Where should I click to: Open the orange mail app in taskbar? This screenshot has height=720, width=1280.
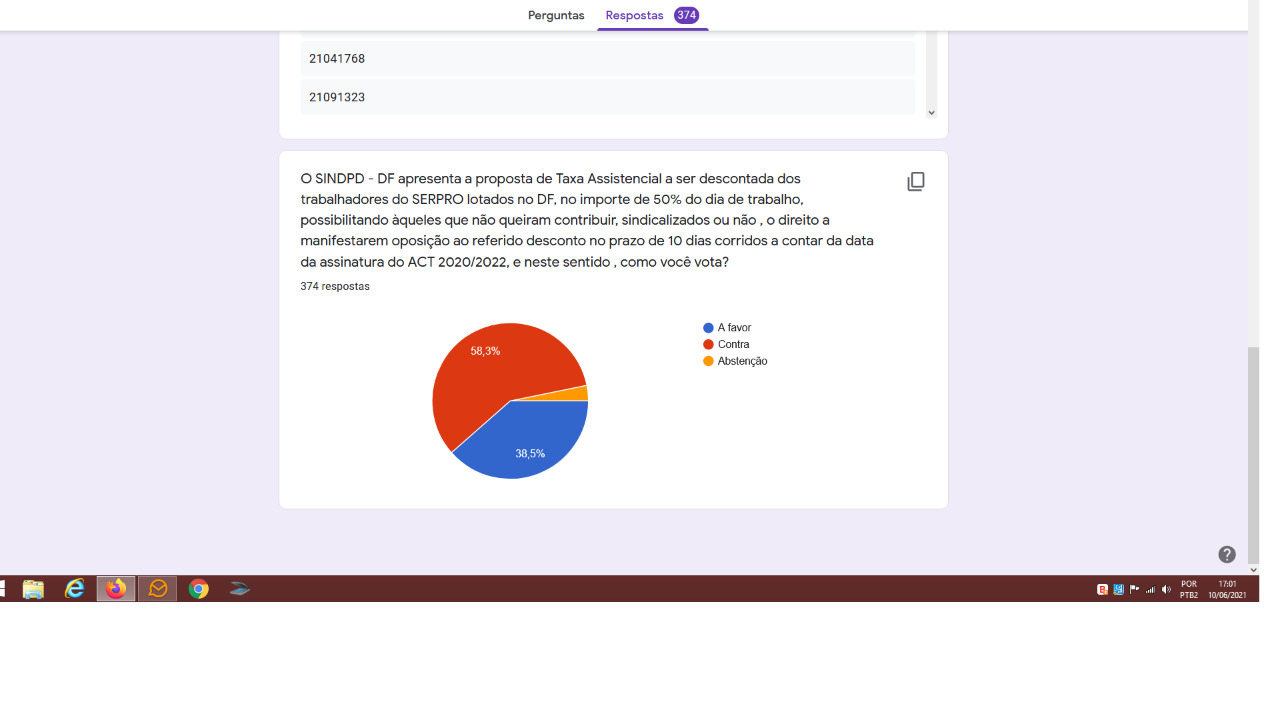point(158,589)
